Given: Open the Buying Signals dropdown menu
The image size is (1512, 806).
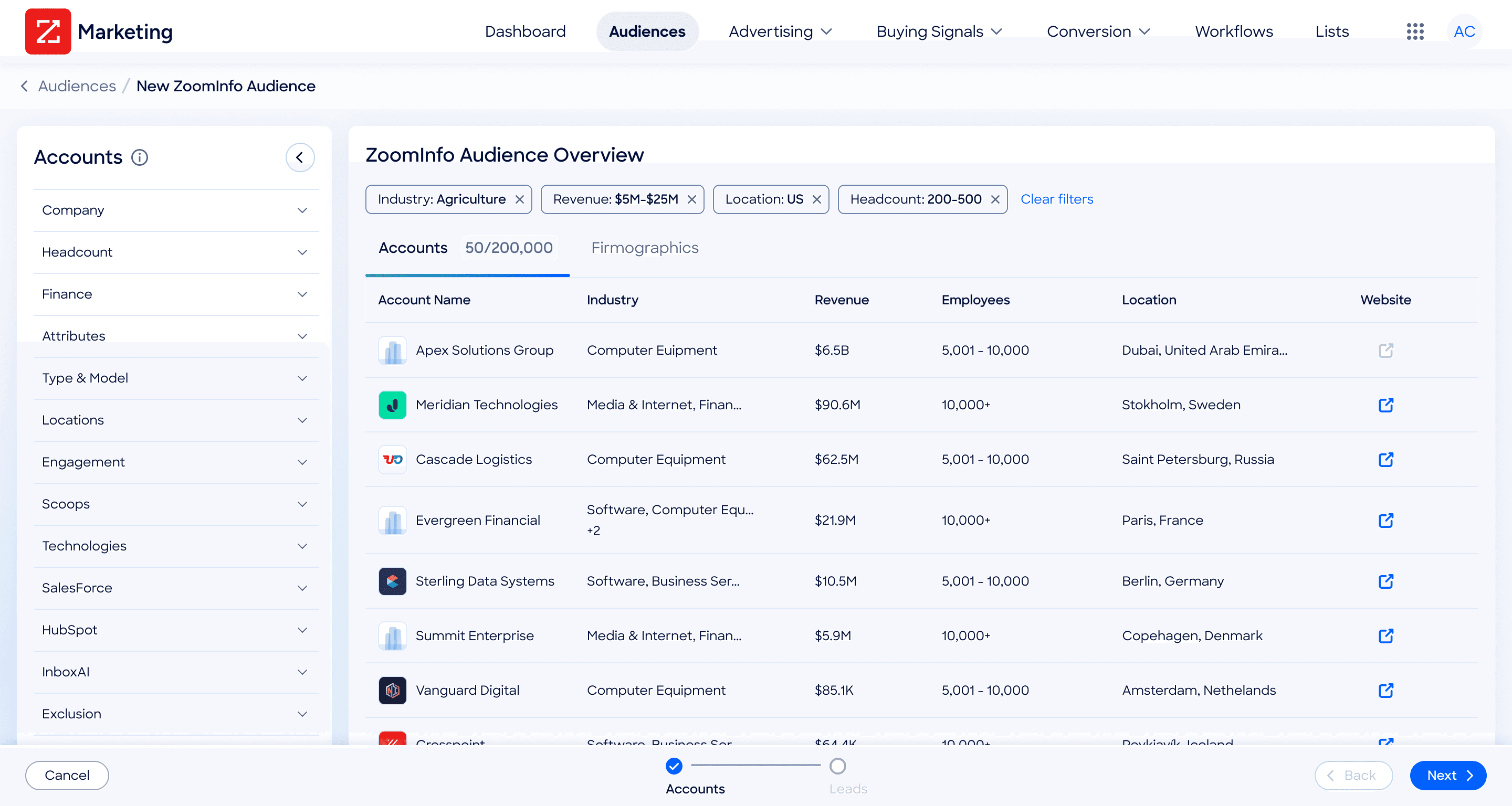Looking at the screenshot, I should [939, 31].
